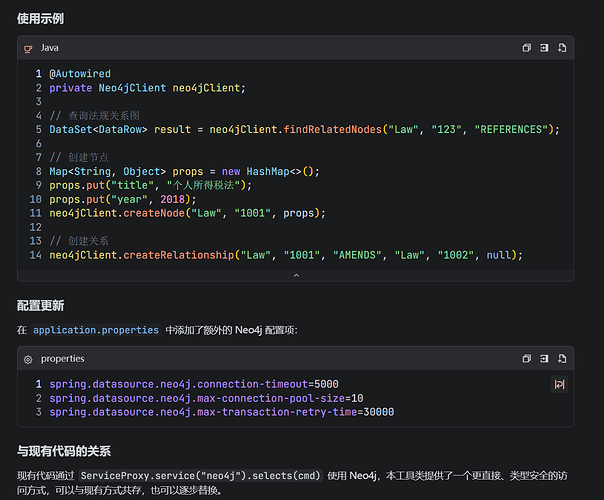Screen dimensions: 604x500
Task: Toggle word wrap in properties block
Action: tap(559, 384)
